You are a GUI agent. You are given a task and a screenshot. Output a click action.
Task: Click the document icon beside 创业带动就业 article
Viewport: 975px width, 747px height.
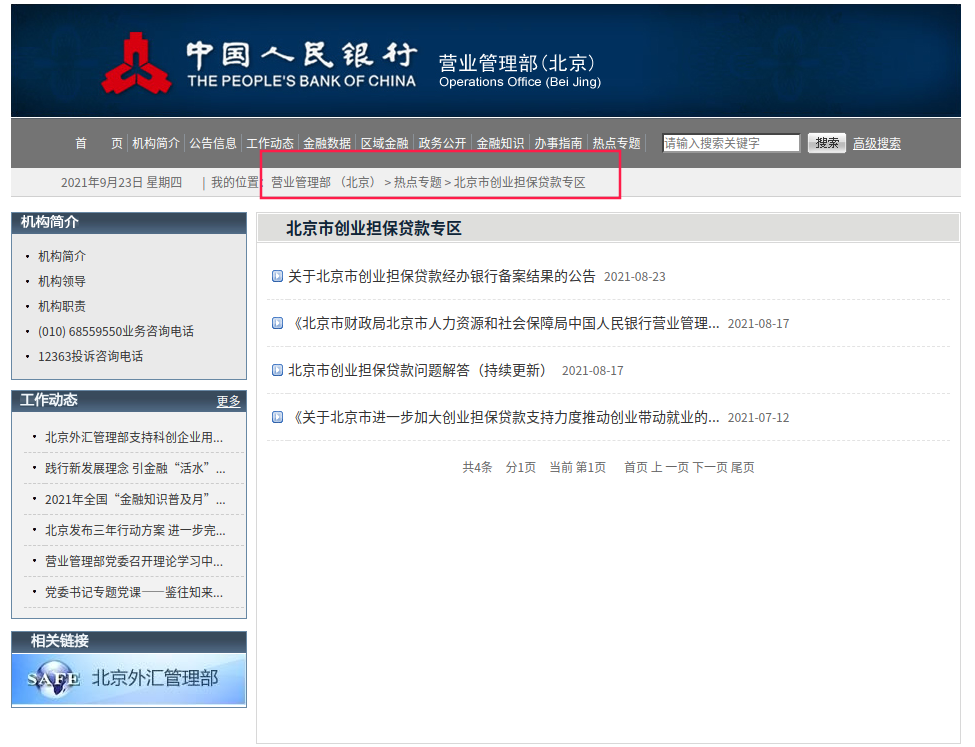pyautogui.click(x=277, y=417)
